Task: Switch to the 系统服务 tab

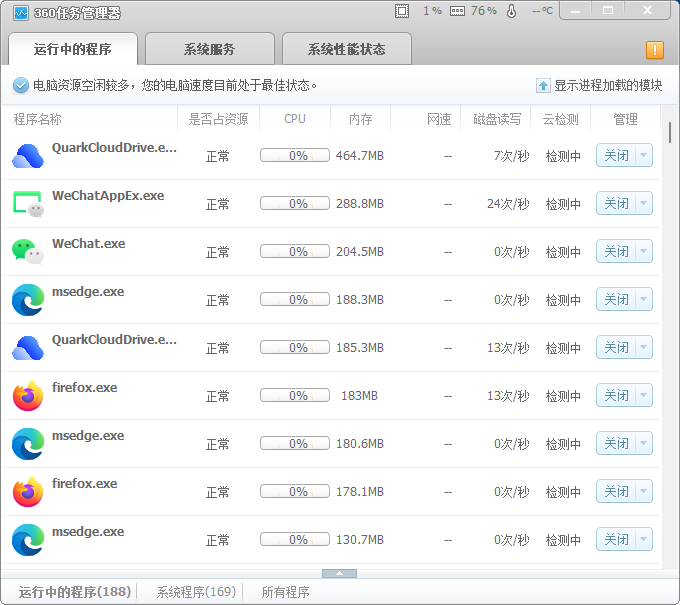Action: (209, 49)
